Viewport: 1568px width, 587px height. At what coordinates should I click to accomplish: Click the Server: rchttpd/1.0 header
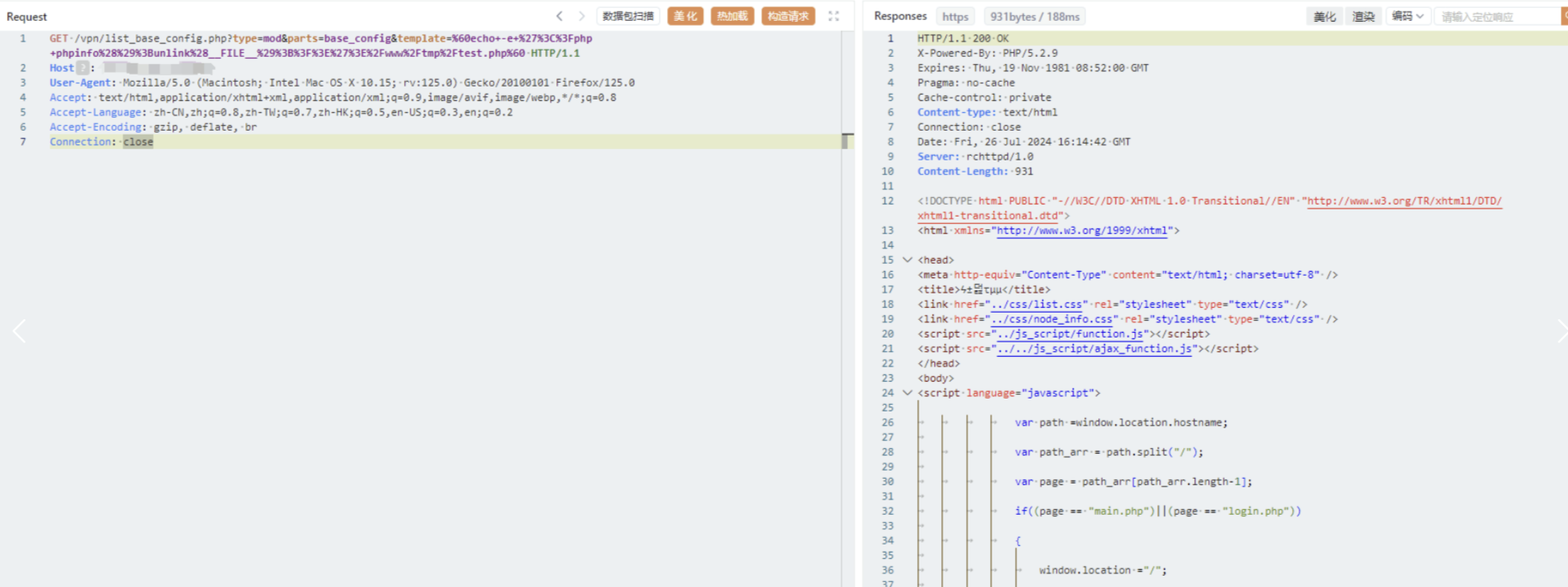[976, 156]
